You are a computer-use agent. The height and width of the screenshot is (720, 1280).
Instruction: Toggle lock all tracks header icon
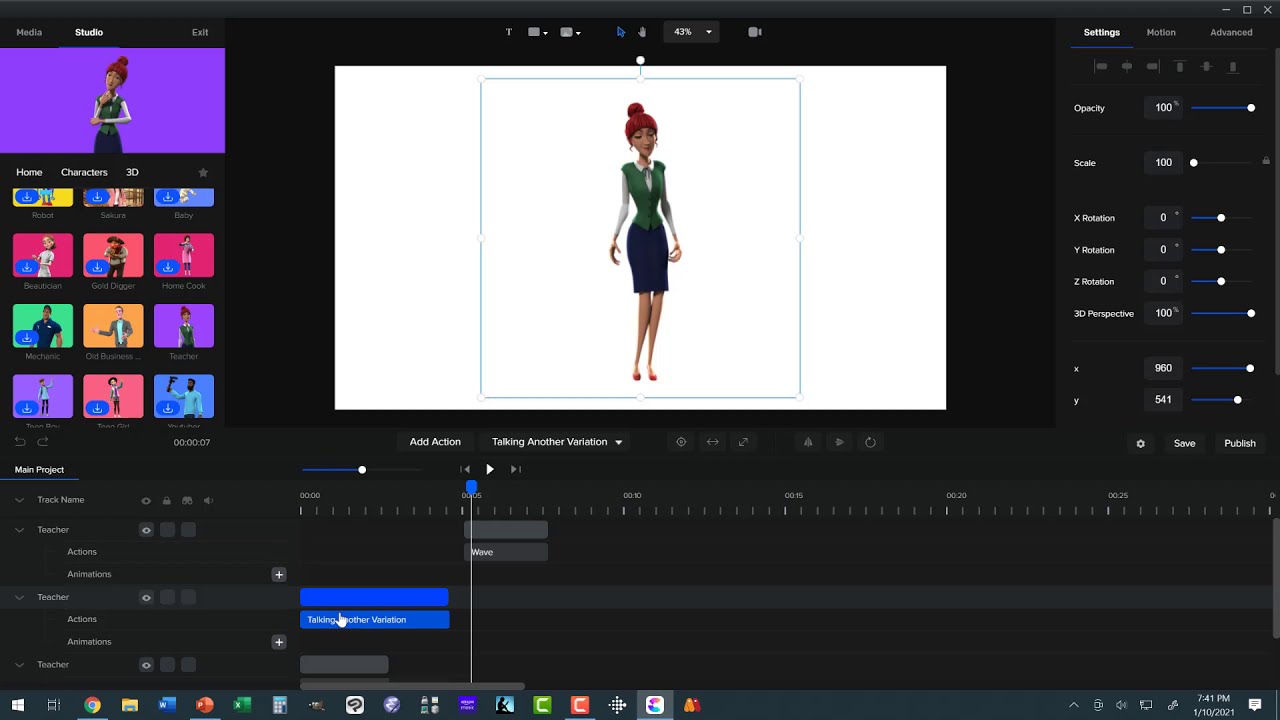point(166,500)
